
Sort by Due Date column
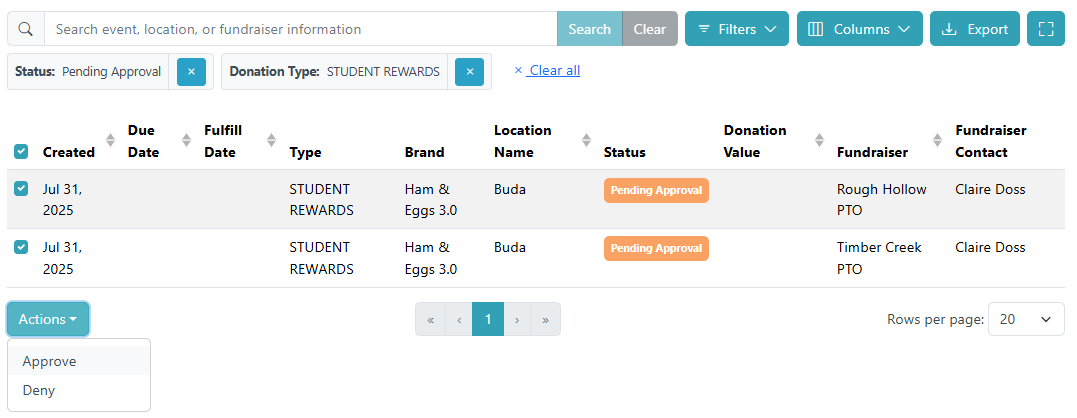click(x=186, y=141)
